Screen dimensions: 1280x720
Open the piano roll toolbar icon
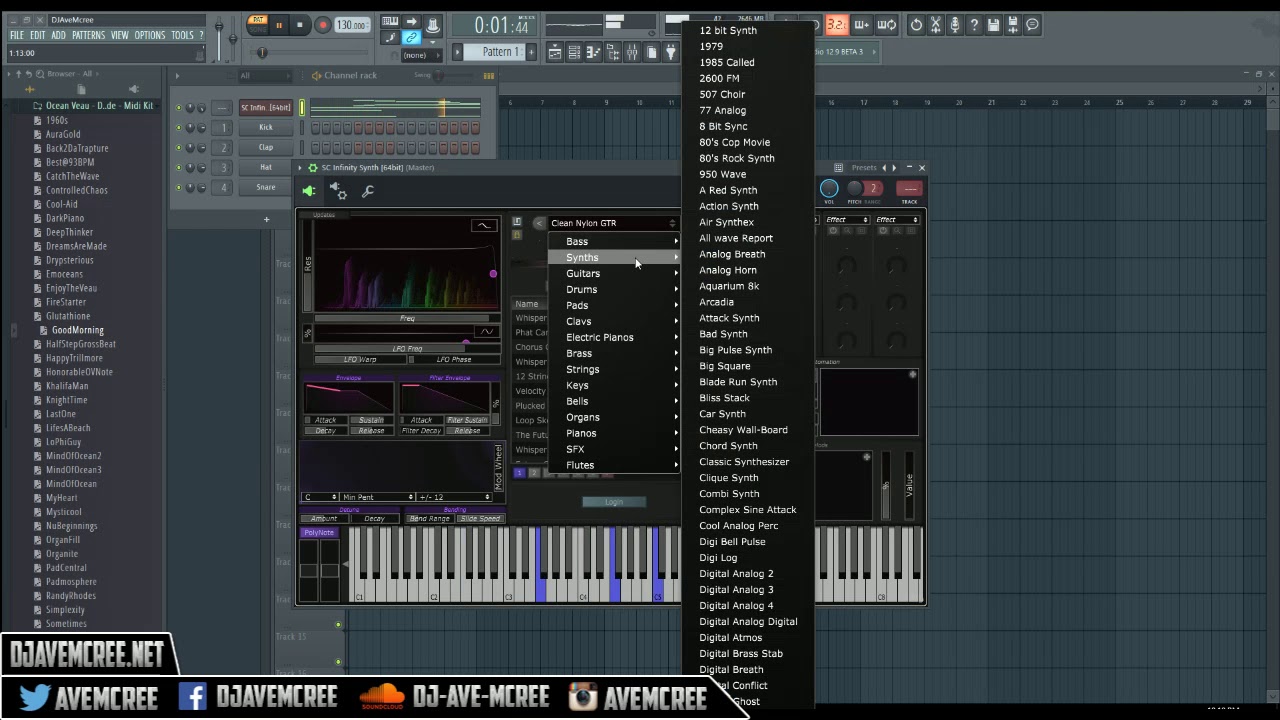point(593,52)
